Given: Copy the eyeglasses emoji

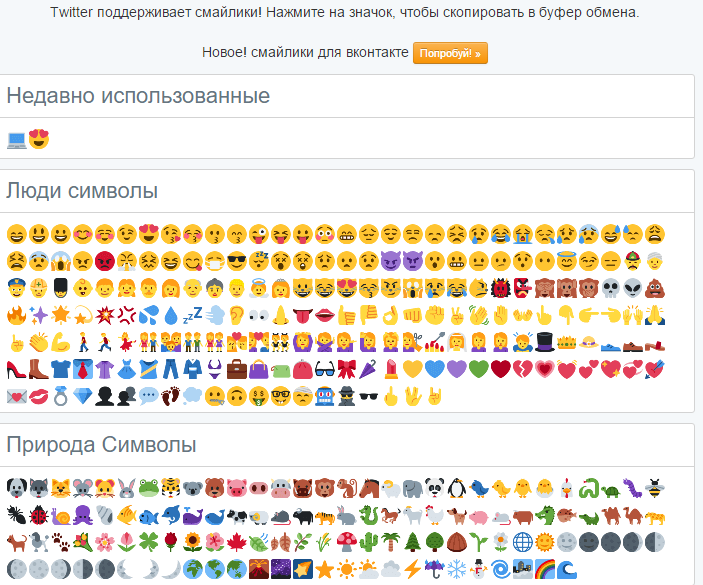Looking at the screenshot, I should (324, 370).
